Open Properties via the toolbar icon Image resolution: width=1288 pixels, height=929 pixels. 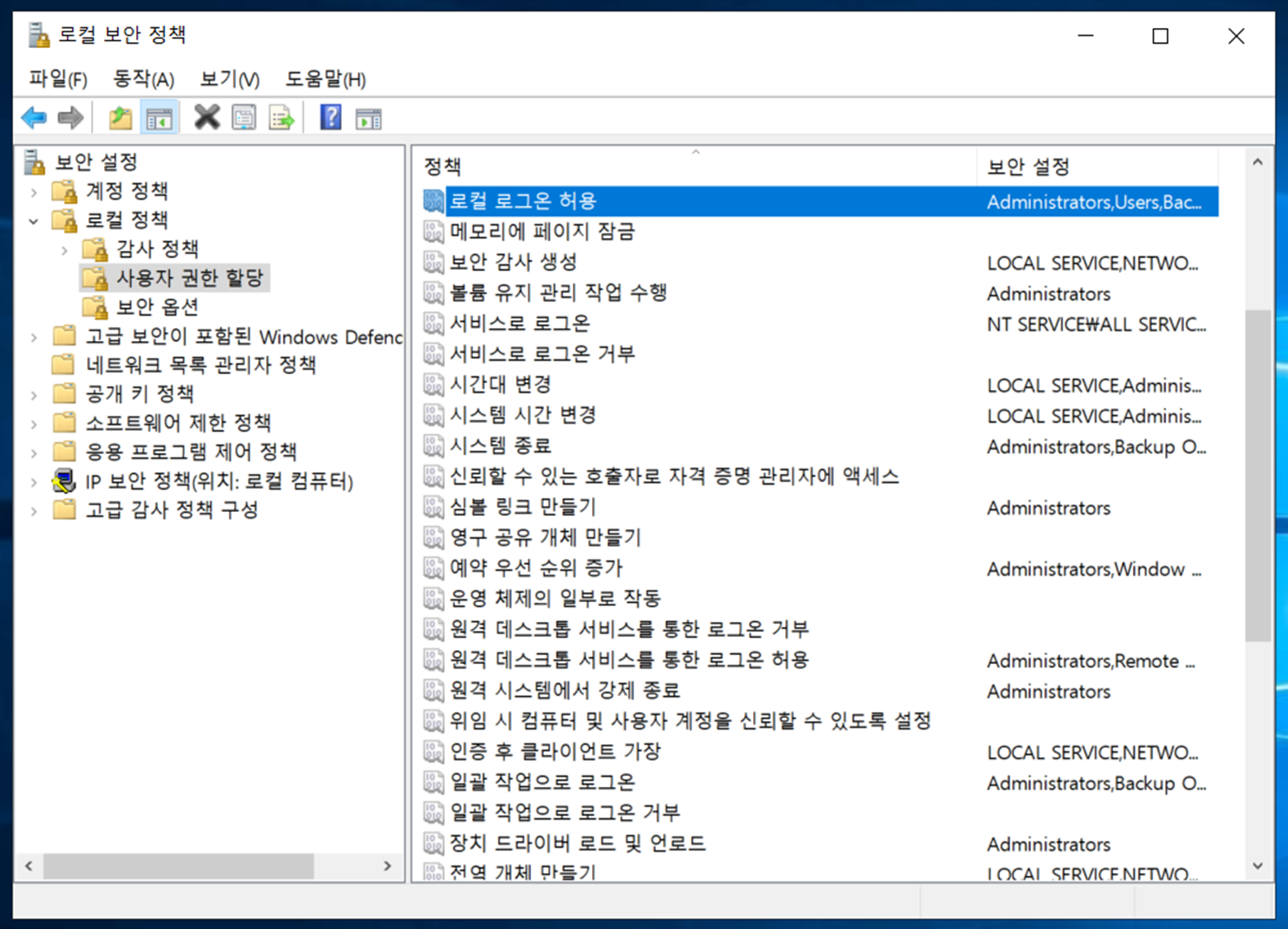[x=244, y=118]
